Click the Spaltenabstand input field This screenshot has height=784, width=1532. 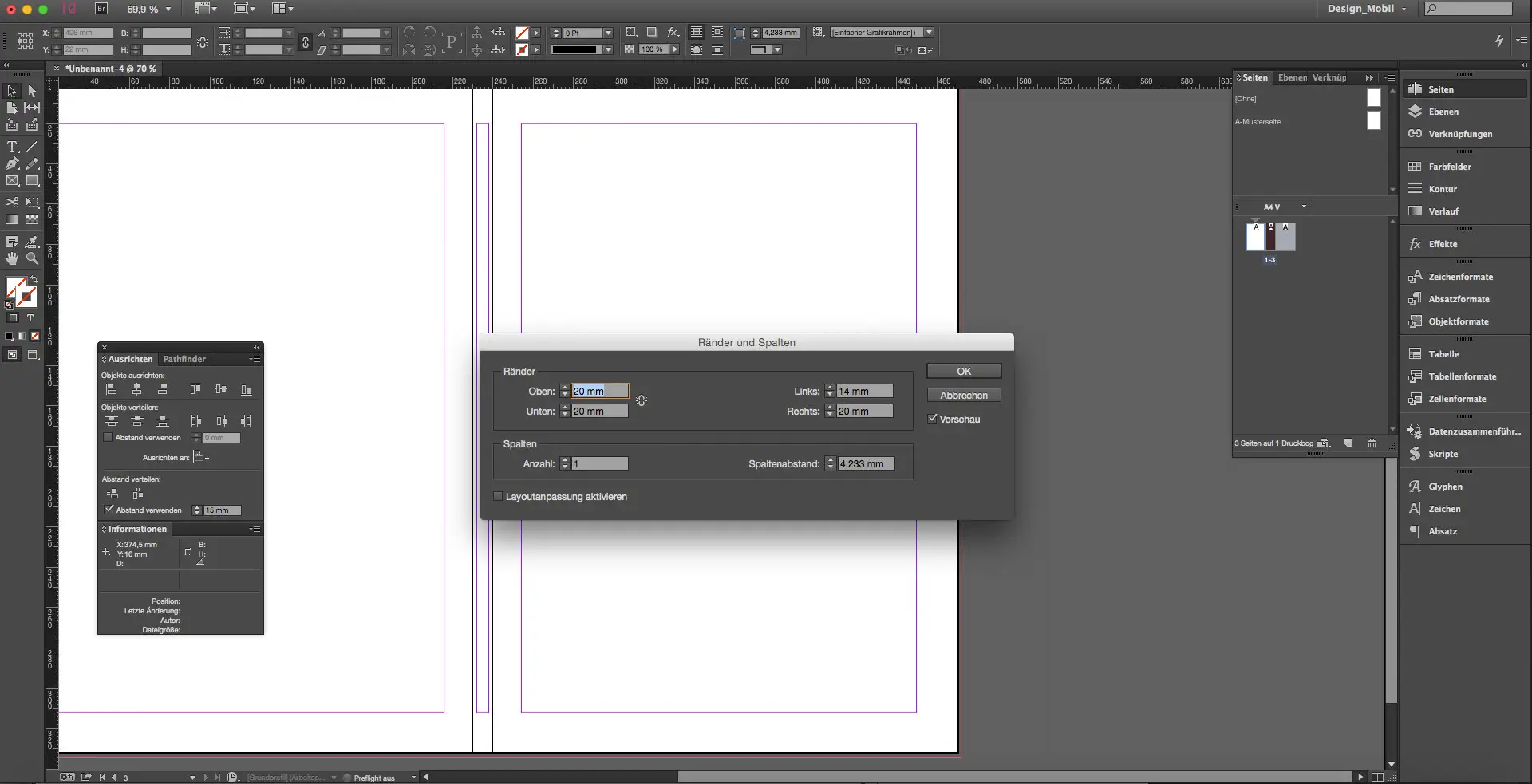[865, 464]
